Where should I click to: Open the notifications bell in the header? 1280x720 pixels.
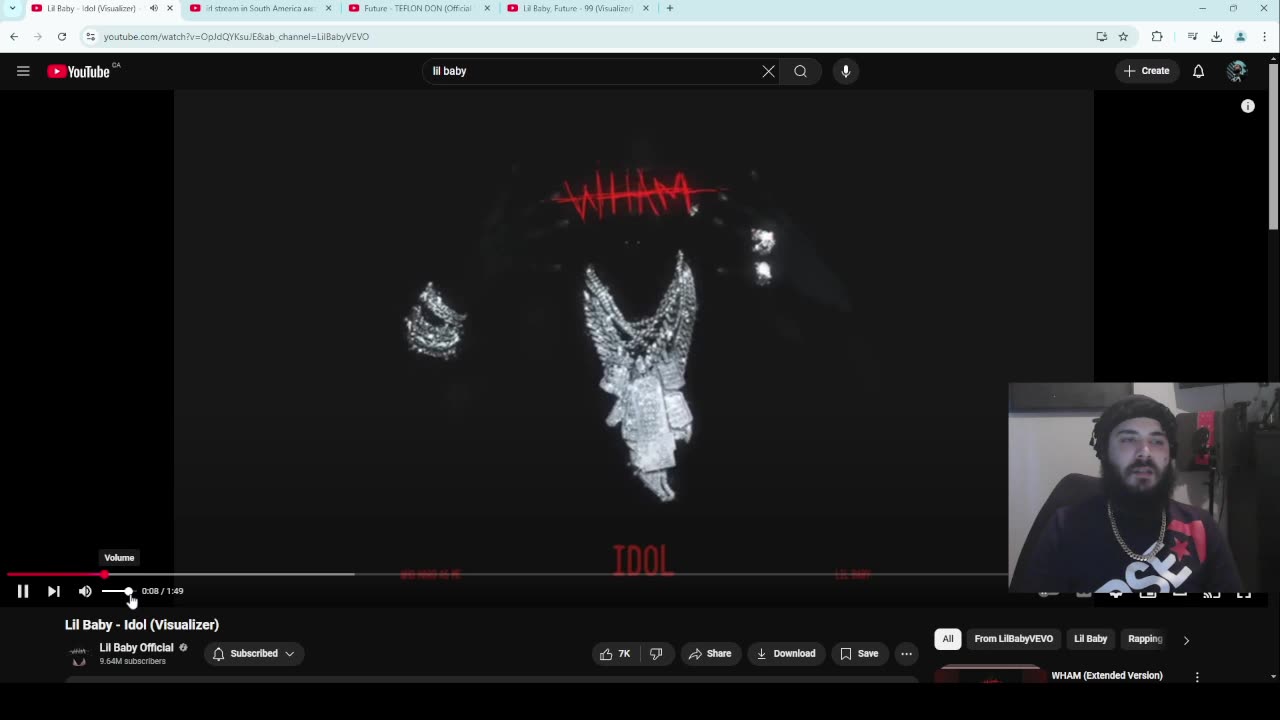(x=1198, y=71)
